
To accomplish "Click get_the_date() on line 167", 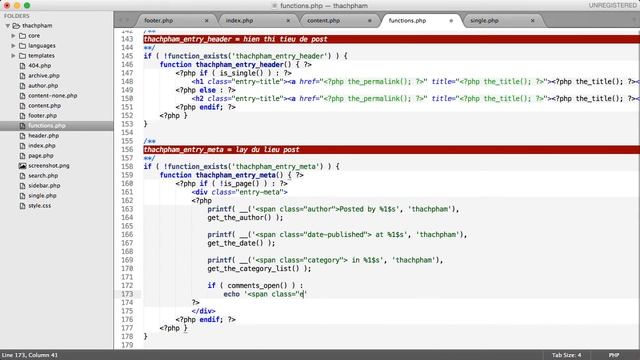I will pyautogui.click(x=235, y=243).
